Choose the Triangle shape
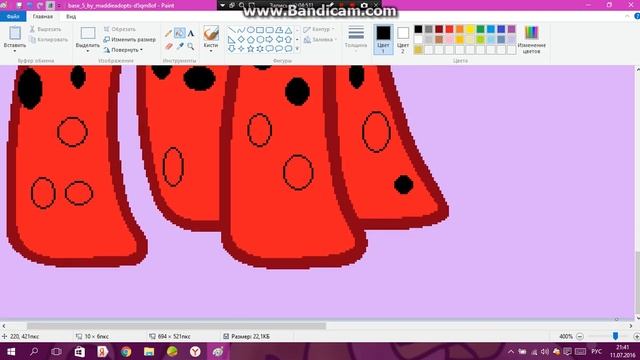640x360 pixels. [289, 30]
